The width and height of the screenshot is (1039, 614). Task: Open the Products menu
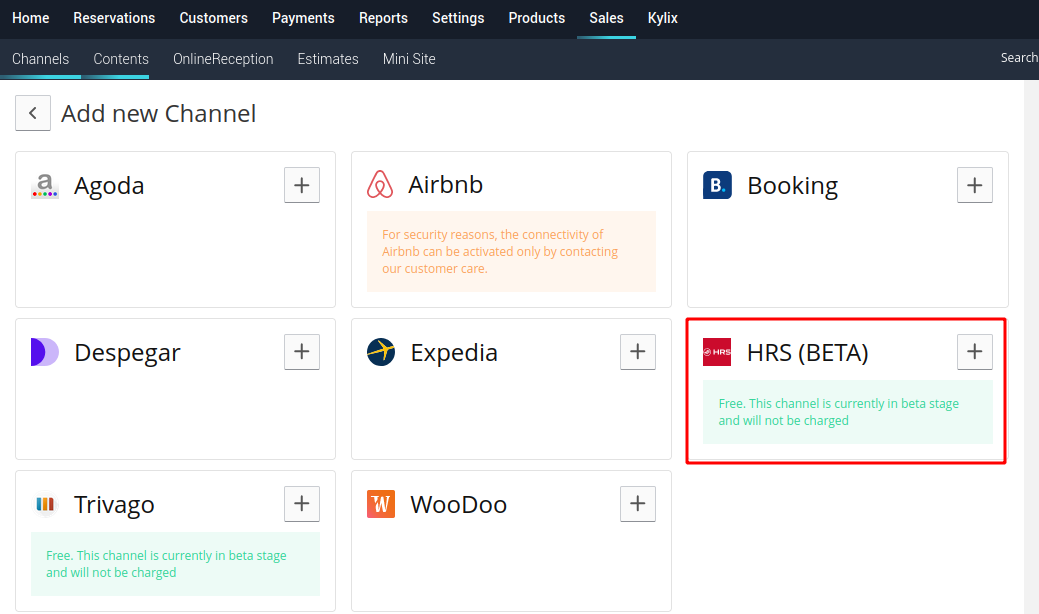click(x=537, y=18)
